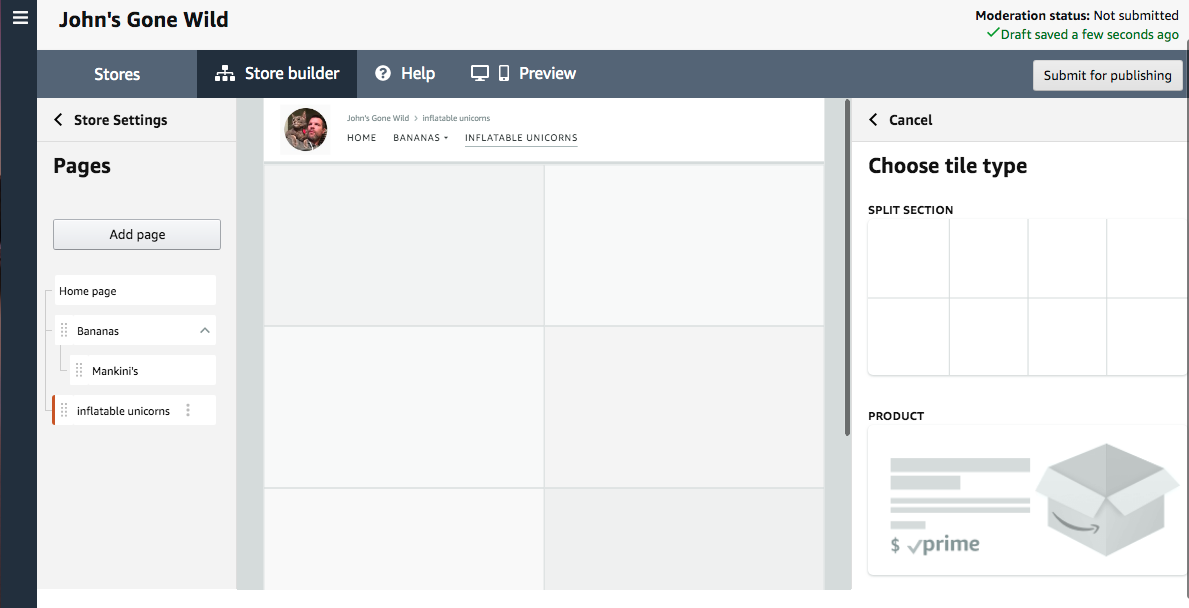Screen dimensions: 1189x608
Task: Grab the drag handle on inflatable unicorns
Action: click(64, 410)
